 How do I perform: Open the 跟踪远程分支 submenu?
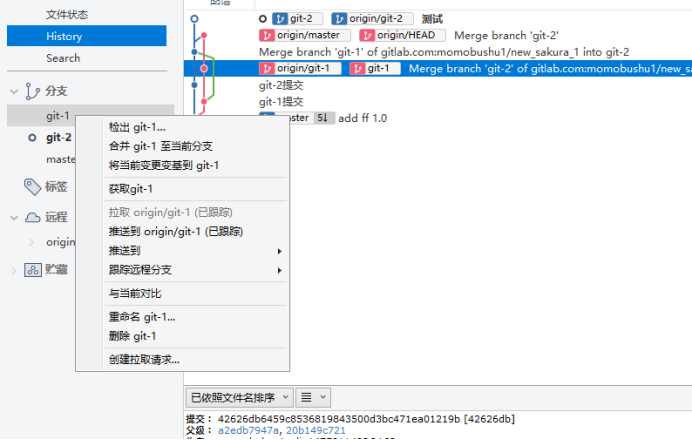196,270
